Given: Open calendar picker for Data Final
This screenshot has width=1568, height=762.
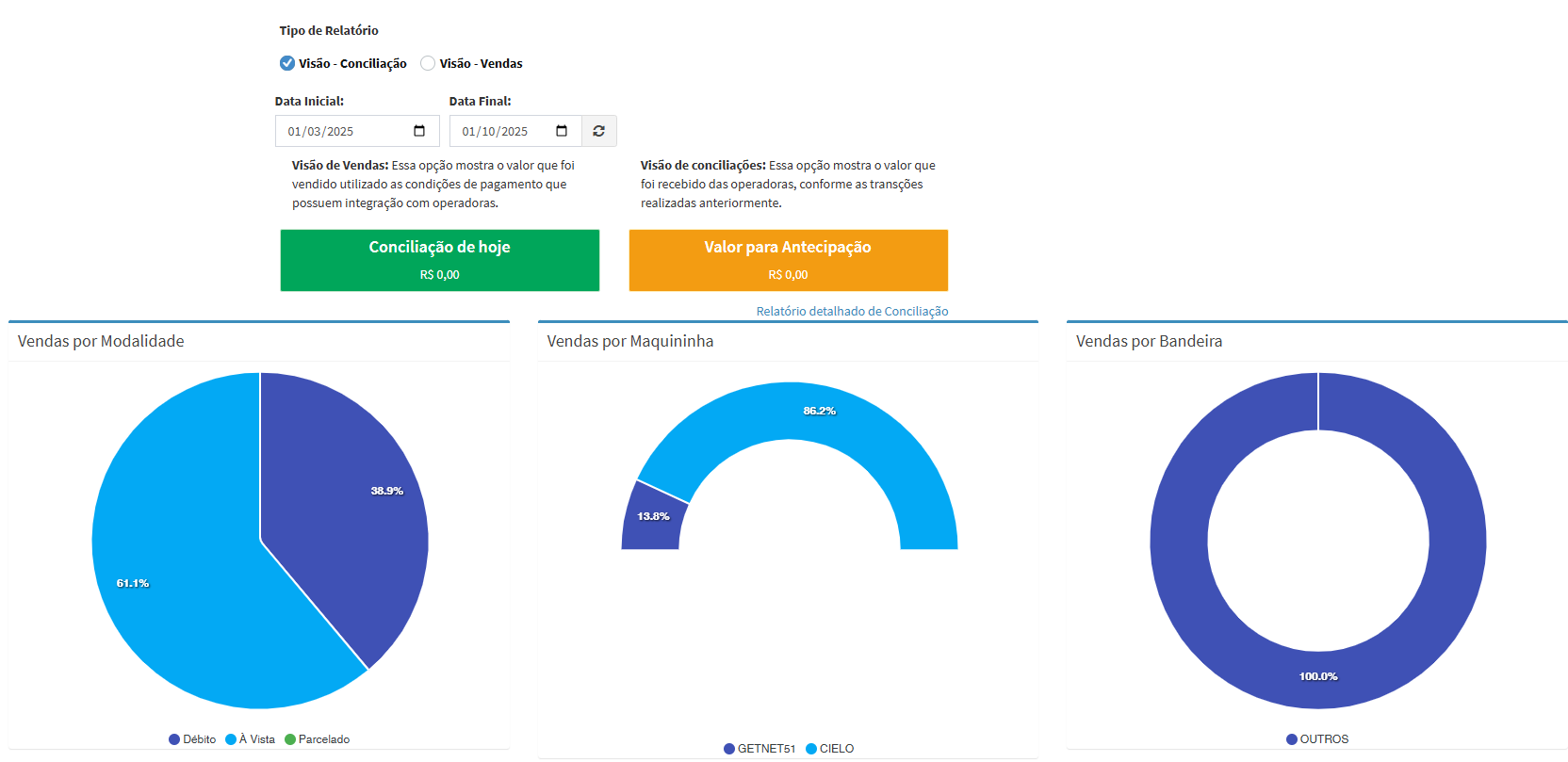Looking at the screenshot, I should click(562, 131).
